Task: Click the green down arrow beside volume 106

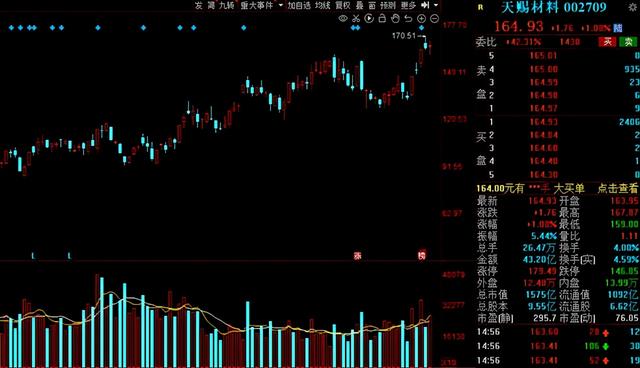Action: coord(606,347)
